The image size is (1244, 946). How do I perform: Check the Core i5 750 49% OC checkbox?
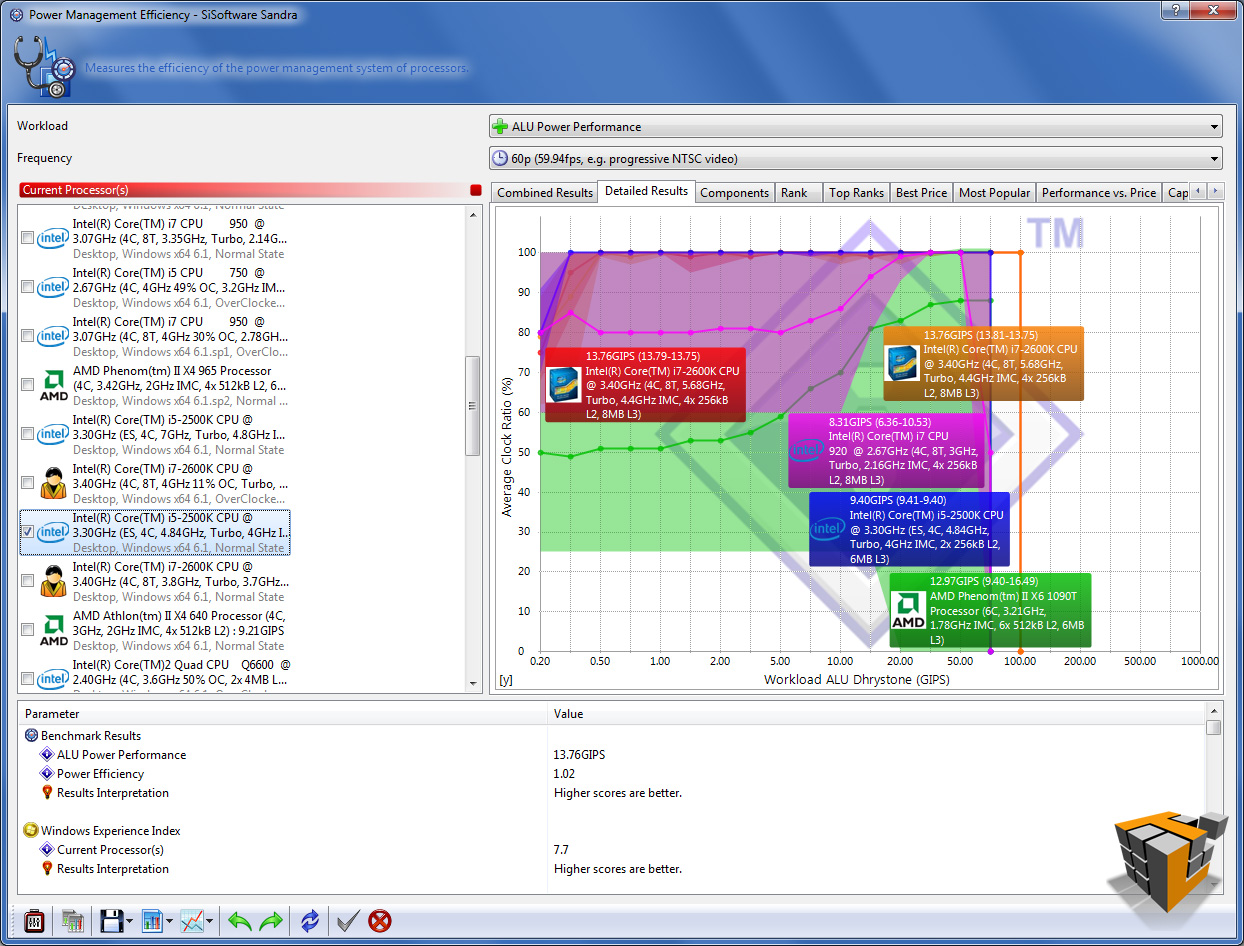tap(27, 288)
